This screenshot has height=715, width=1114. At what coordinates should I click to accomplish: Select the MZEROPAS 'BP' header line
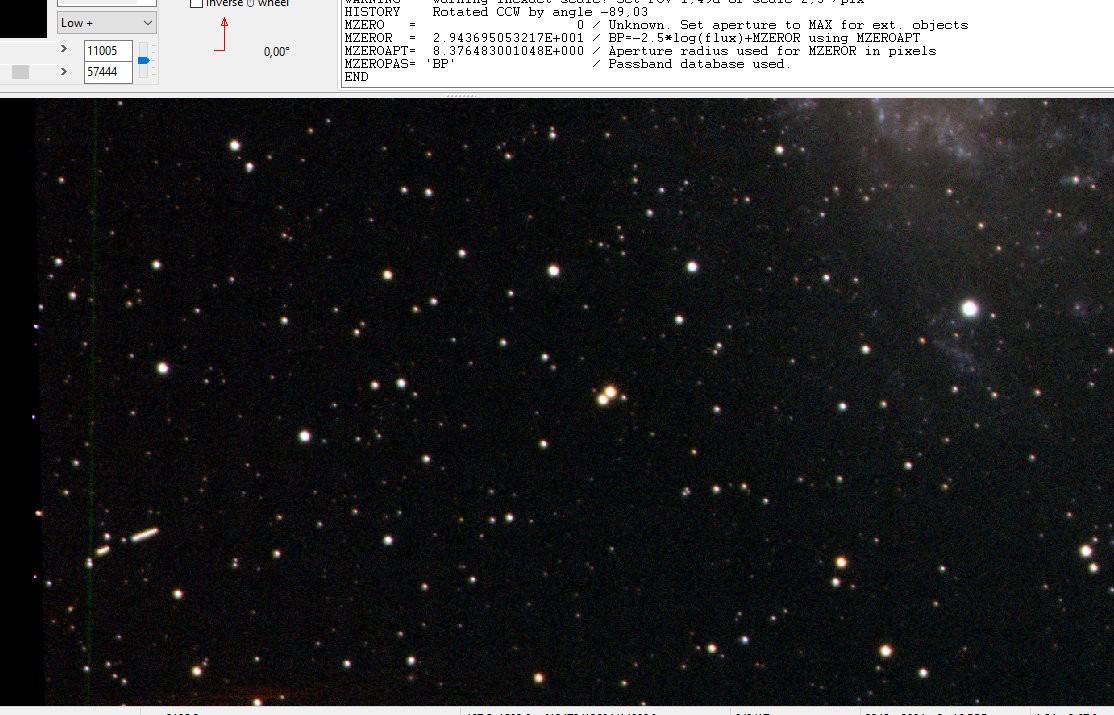click(567, 64)
